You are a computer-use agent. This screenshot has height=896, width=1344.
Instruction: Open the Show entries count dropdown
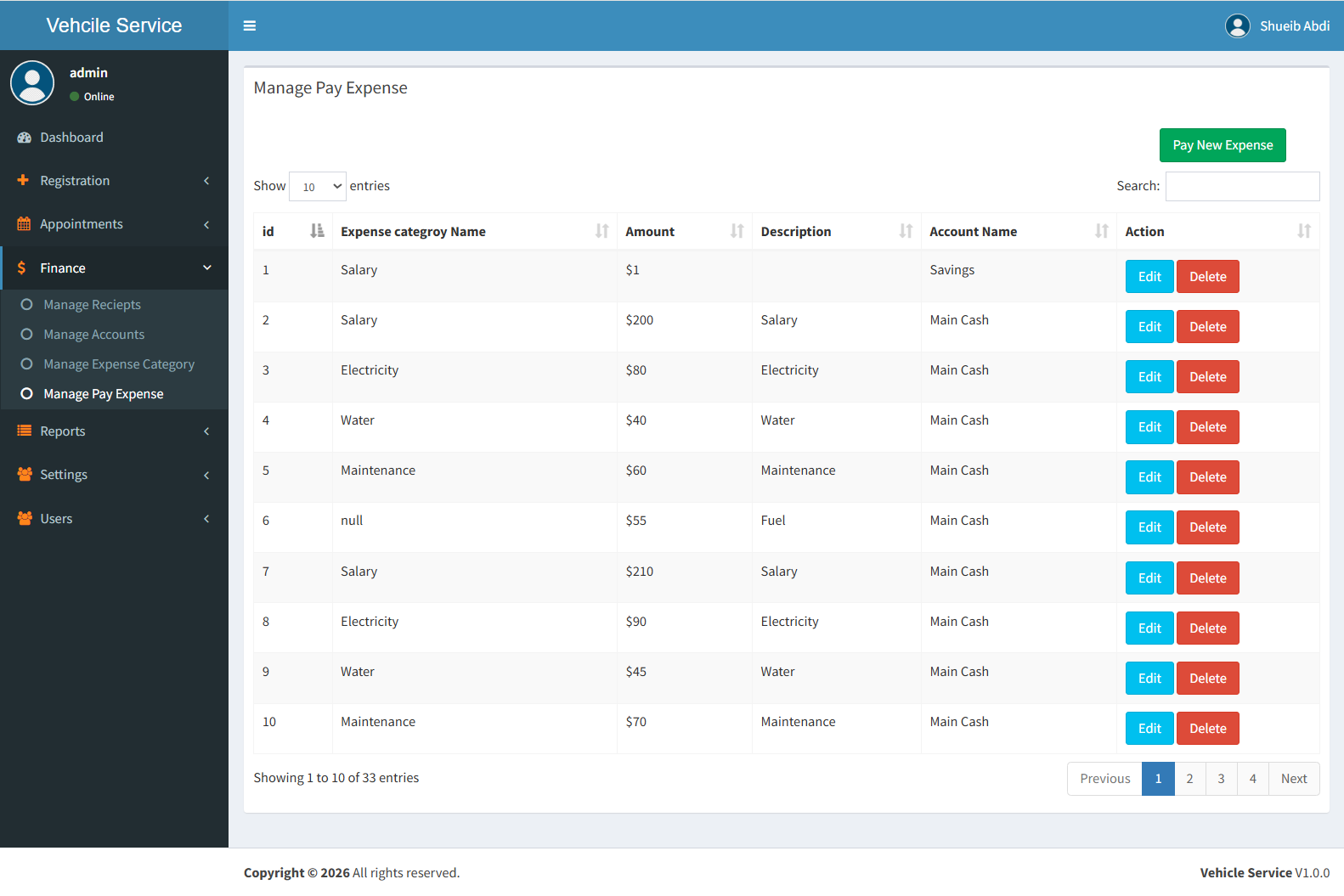[318, 186]
